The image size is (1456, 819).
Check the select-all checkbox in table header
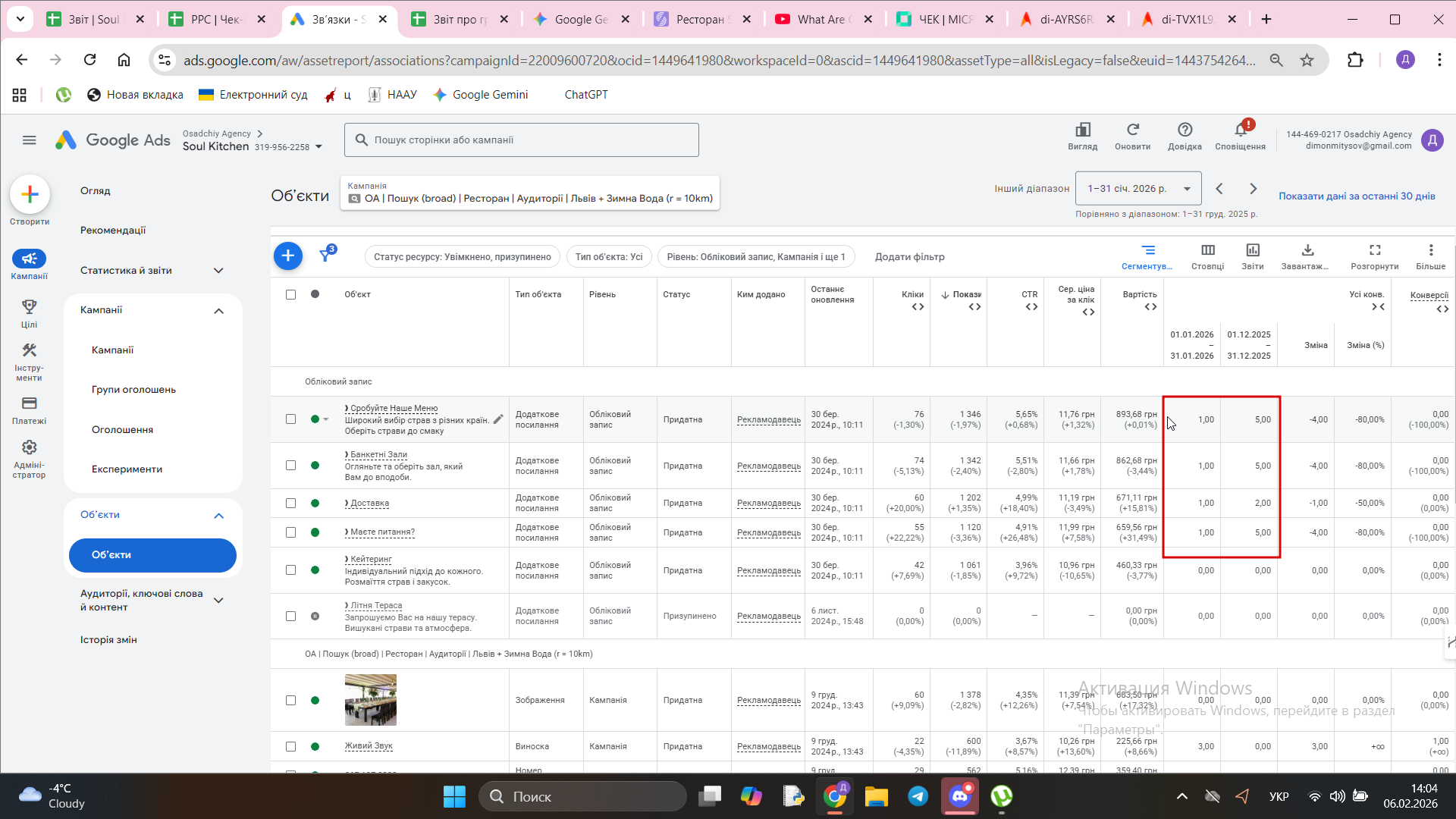tap(290, 294)
